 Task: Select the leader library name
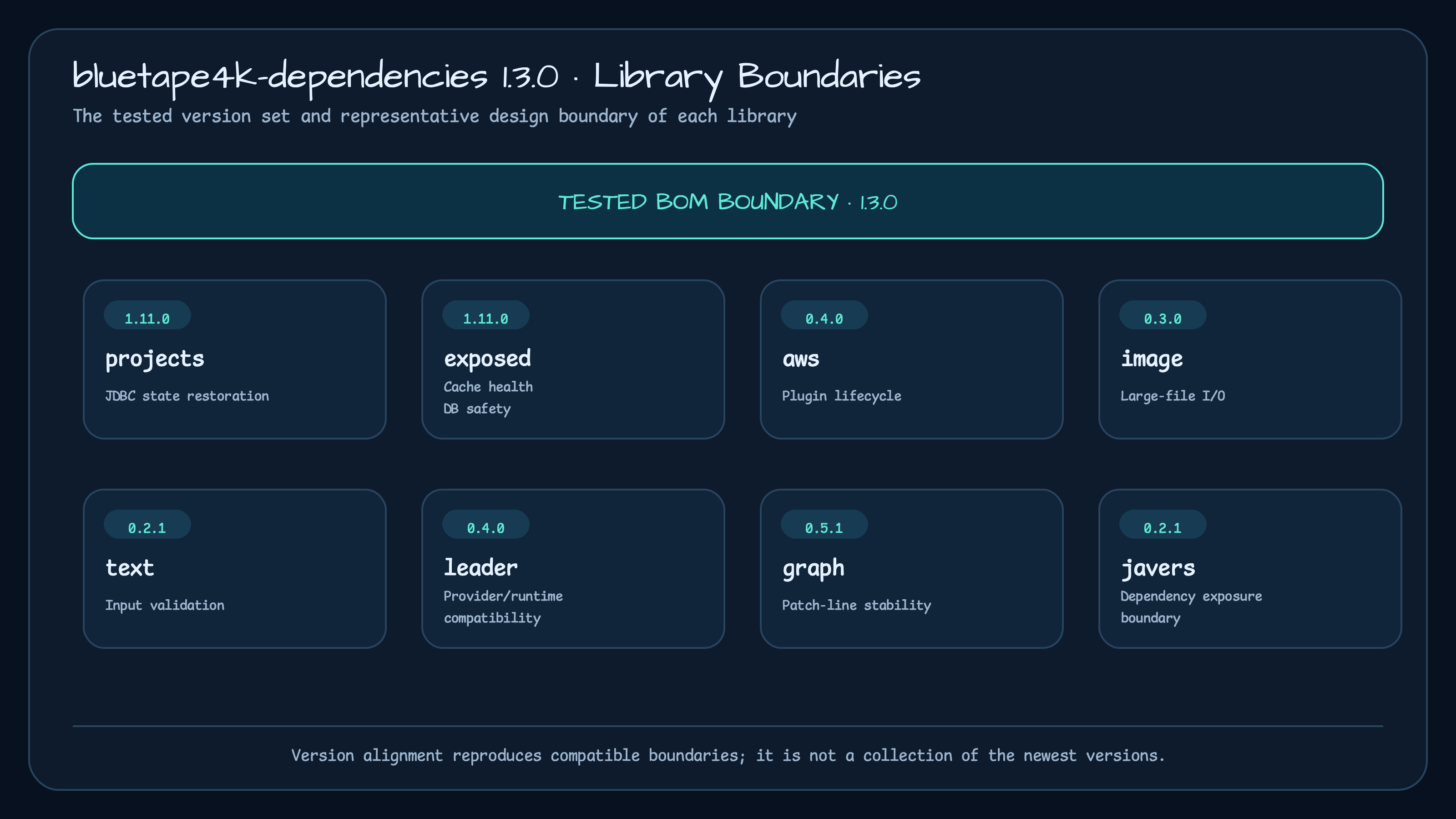[480, 568]
